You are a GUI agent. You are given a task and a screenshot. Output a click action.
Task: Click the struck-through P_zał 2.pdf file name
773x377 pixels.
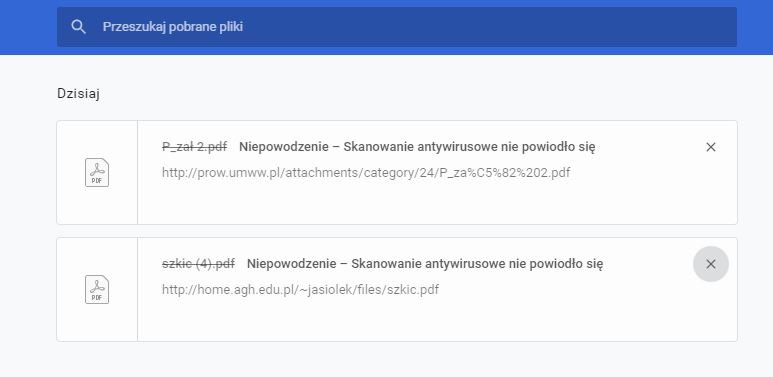point(195,147)
